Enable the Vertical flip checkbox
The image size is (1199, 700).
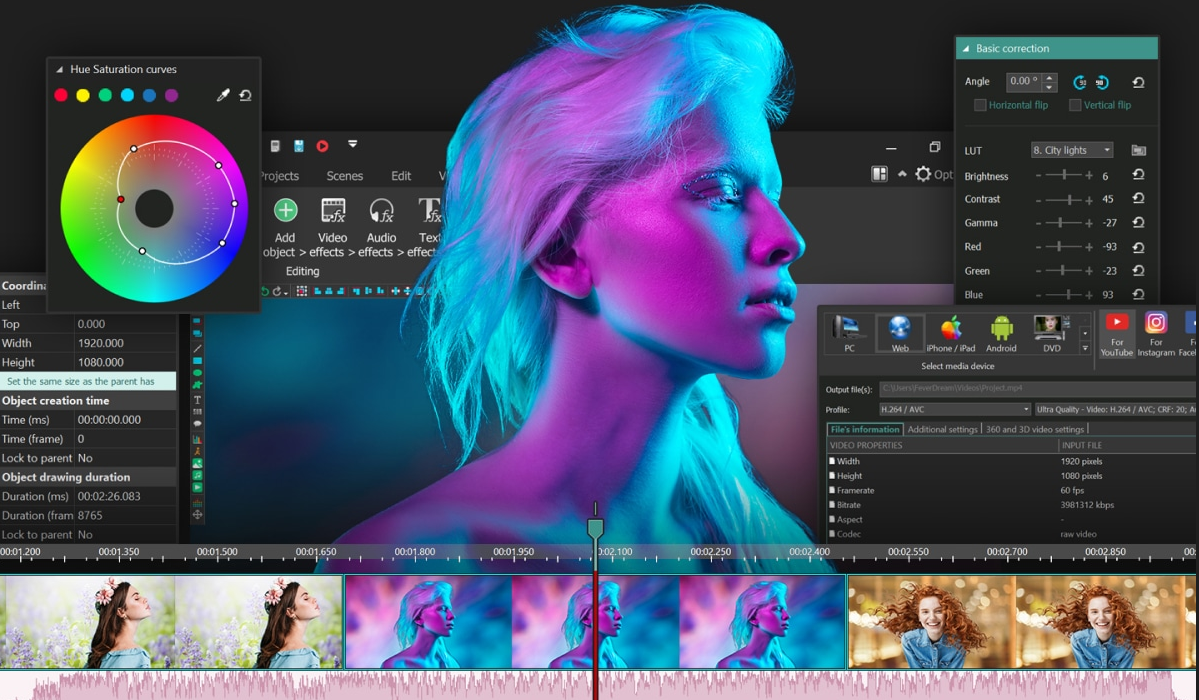[x=1075, y=106]
